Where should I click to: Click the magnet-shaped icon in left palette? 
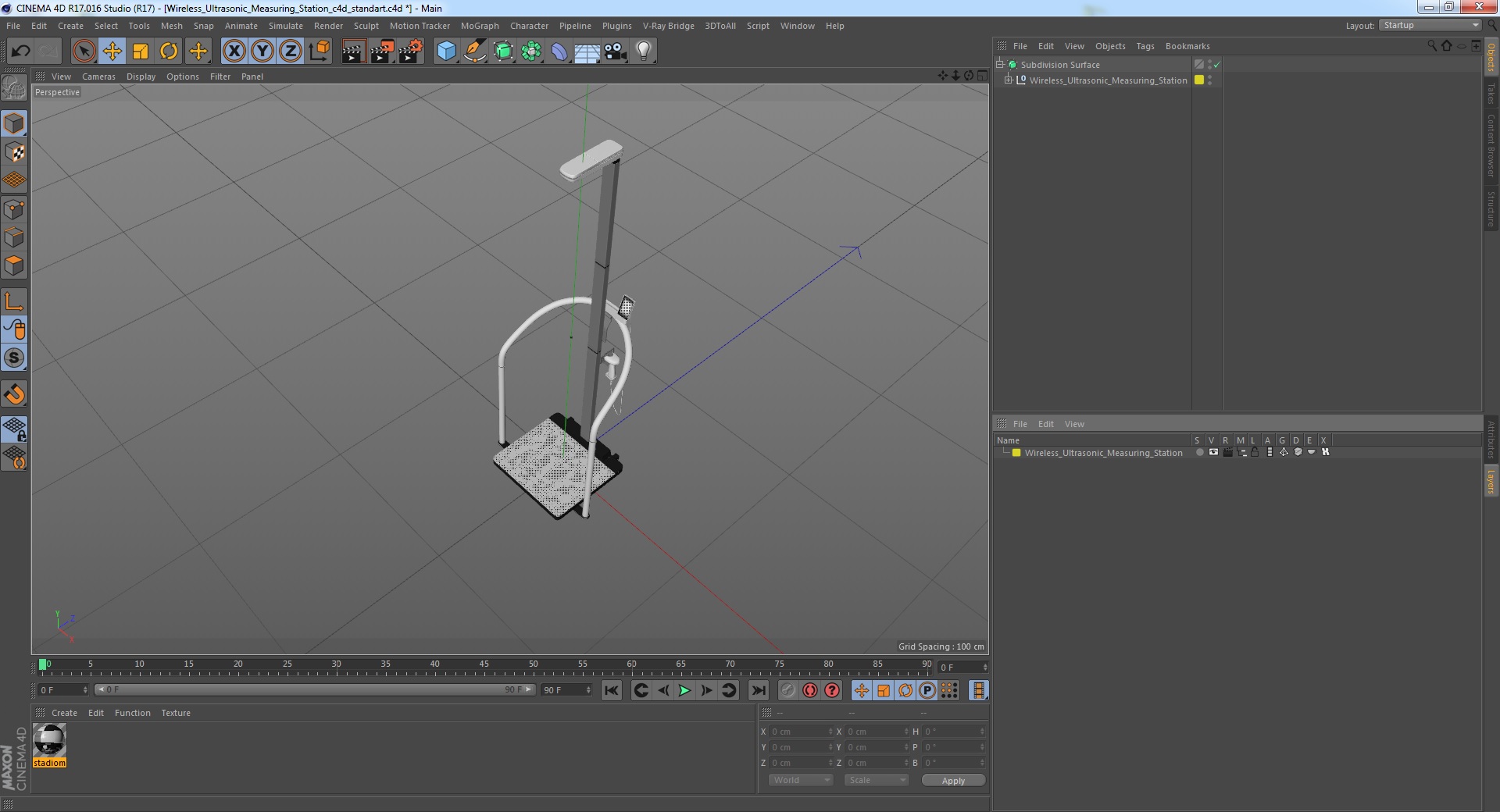click(14, 394)
